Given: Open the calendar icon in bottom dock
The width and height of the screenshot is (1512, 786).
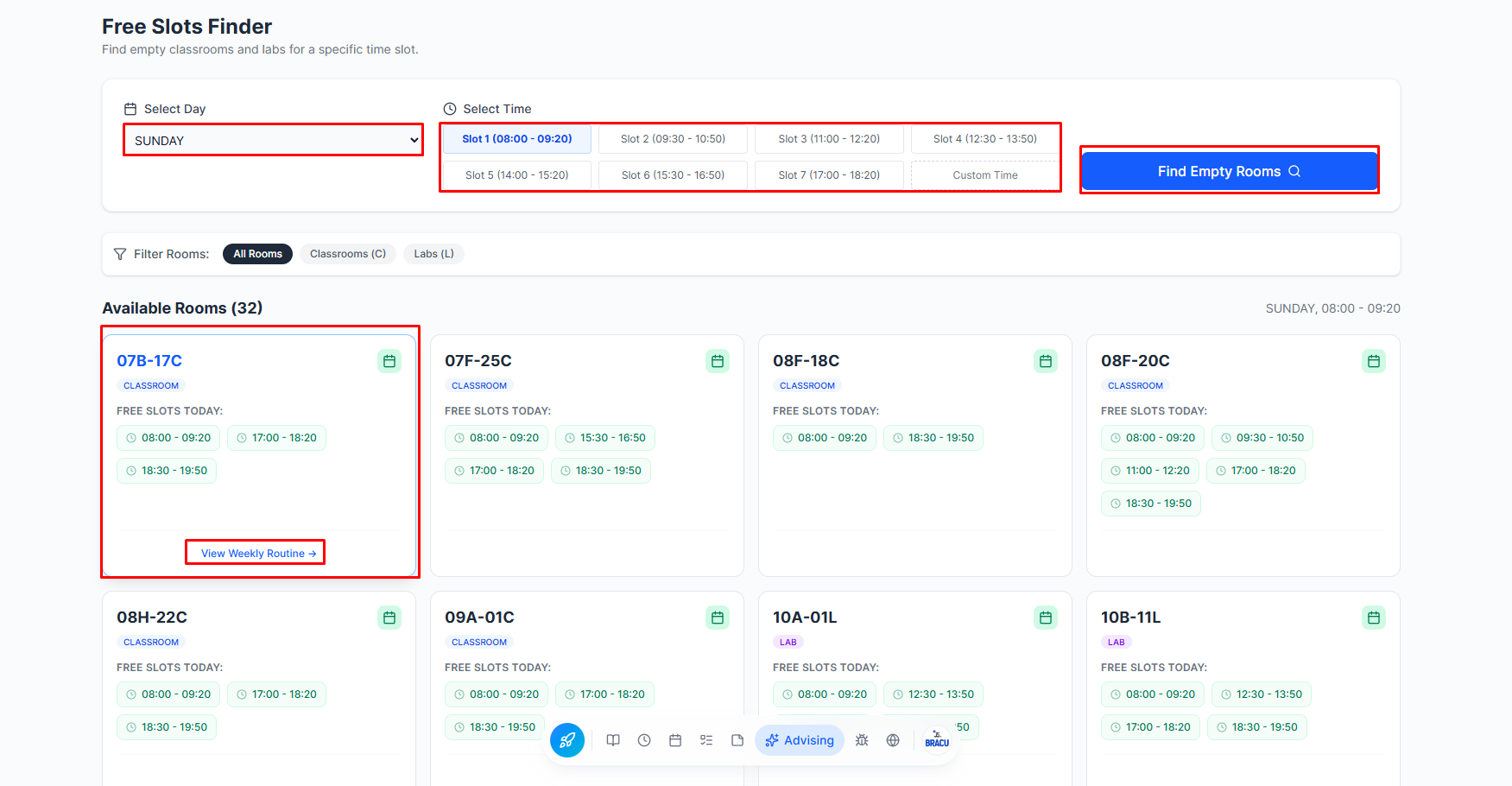Looking at the screenshot, I should (675, 740).
